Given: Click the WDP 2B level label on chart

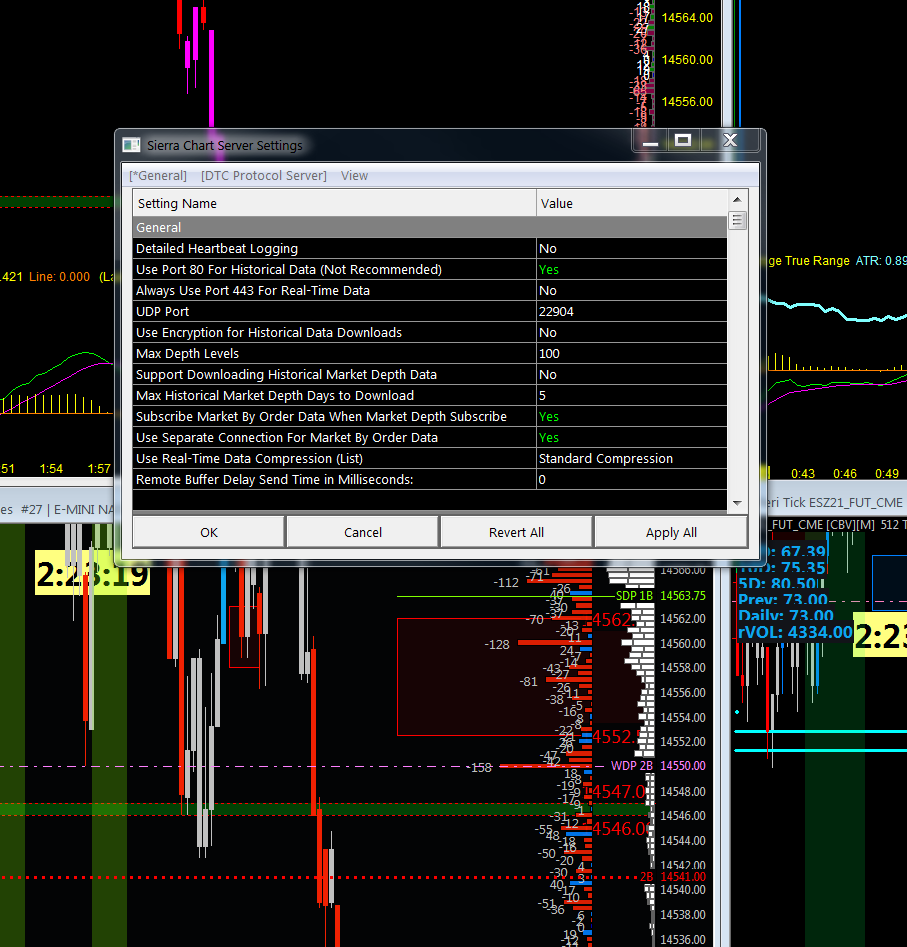Looking at the screenshot, I should pos(632,766).
